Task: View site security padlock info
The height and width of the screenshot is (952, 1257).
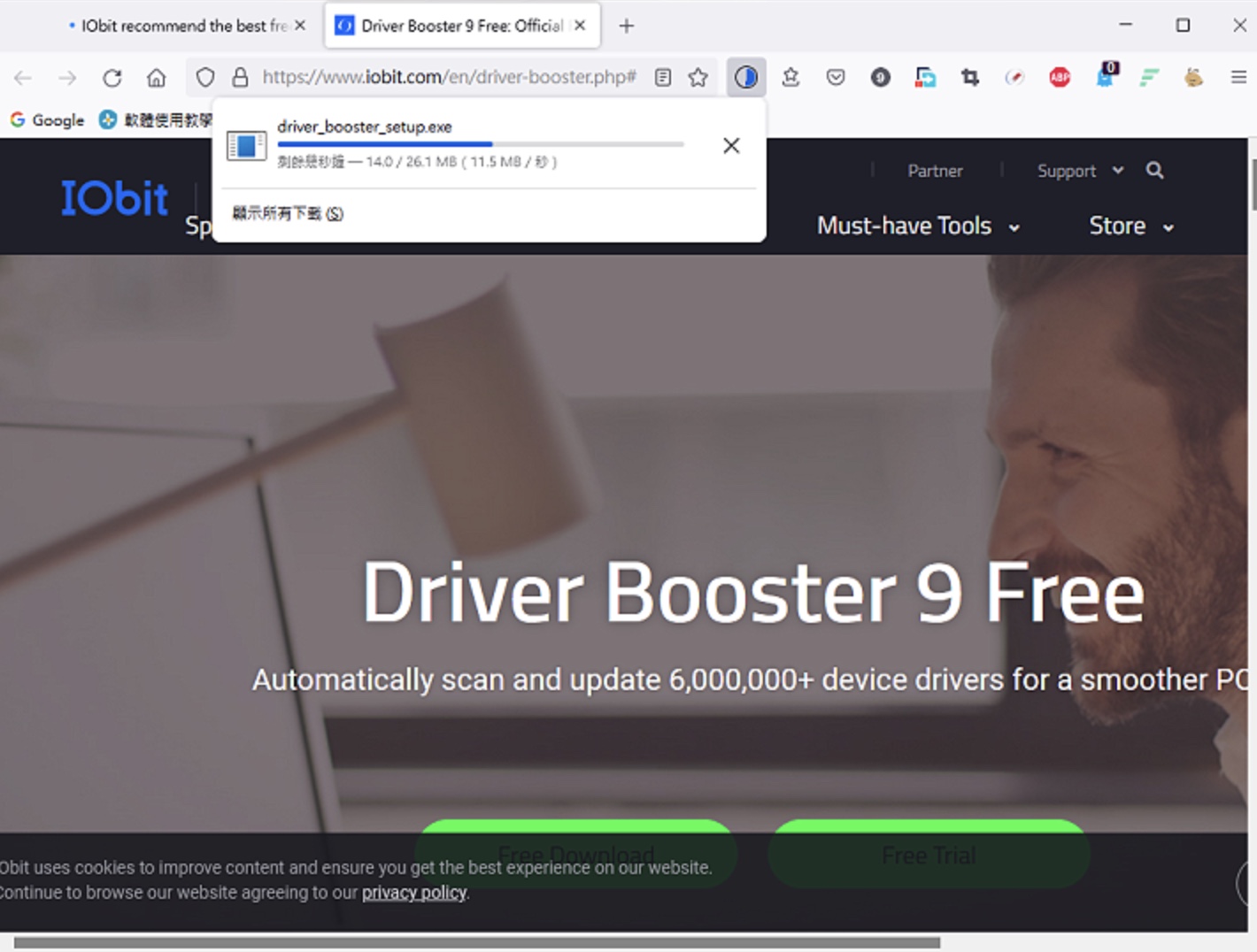Action: (240, 78)
